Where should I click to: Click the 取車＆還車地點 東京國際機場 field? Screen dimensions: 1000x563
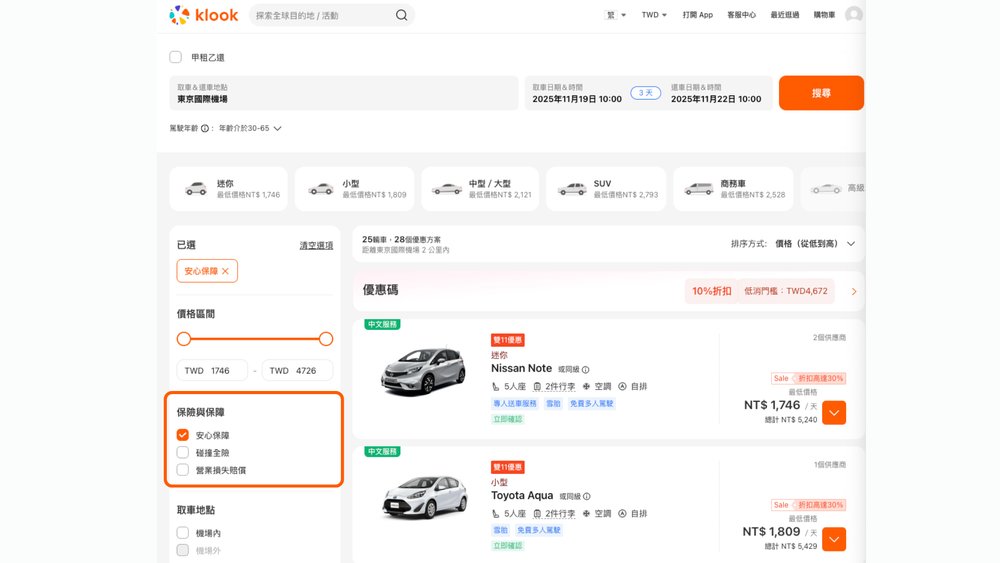pyautogui.click(x=344, y=93)
